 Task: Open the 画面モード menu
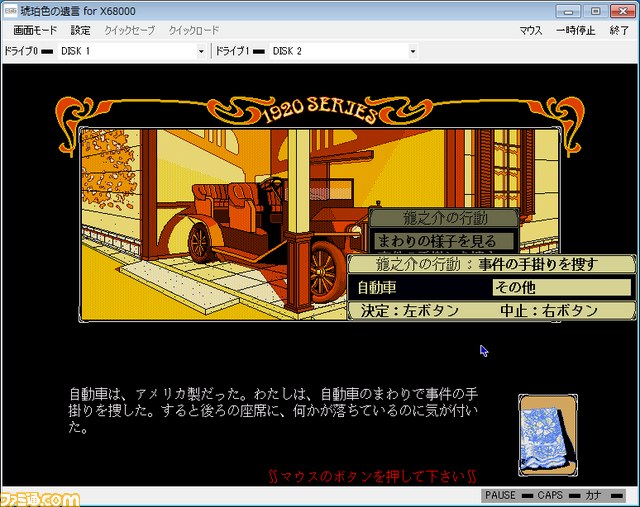click(x=35, y=30)
